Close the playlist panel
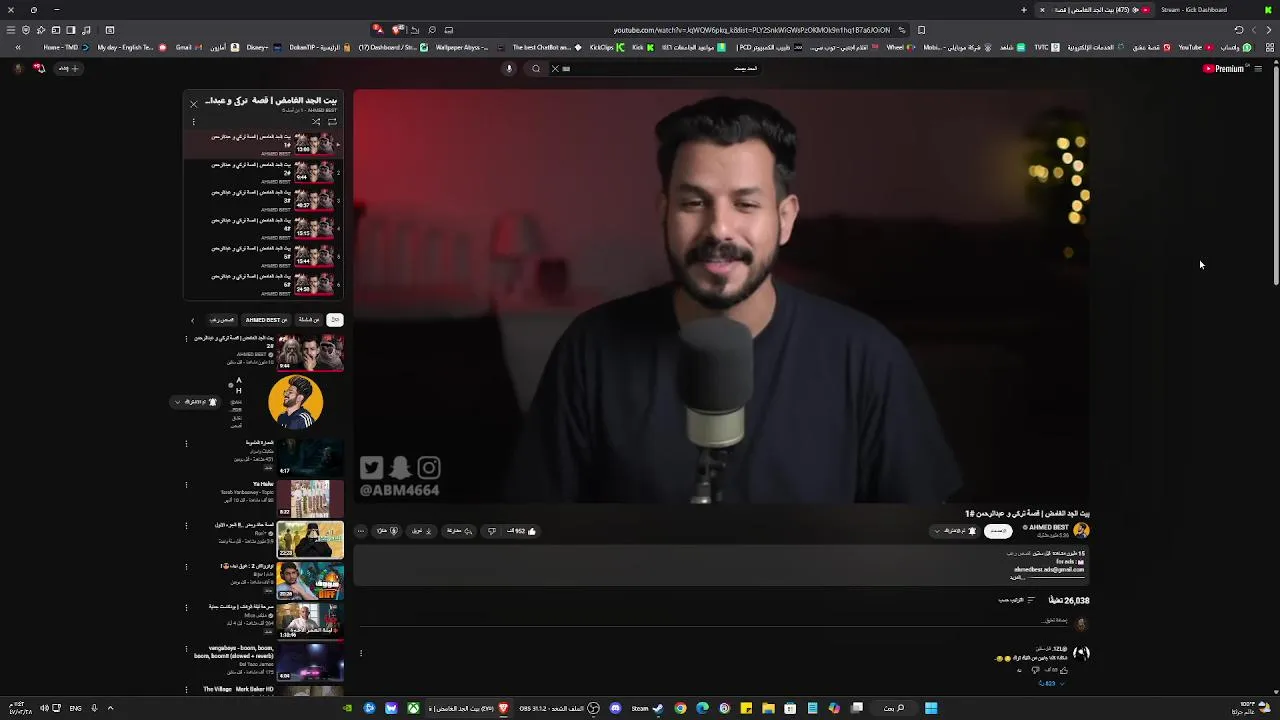The width and height of the screenshot is (1280, 720). (194, 103)
